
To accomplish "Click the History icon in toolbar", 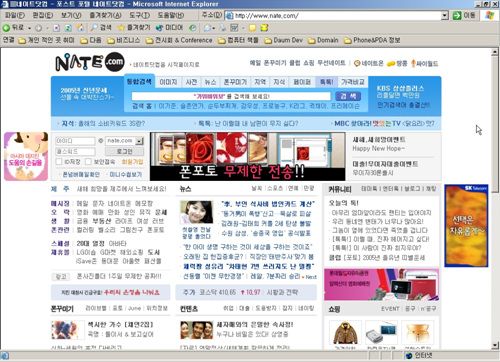I will (x=193, y=28).
